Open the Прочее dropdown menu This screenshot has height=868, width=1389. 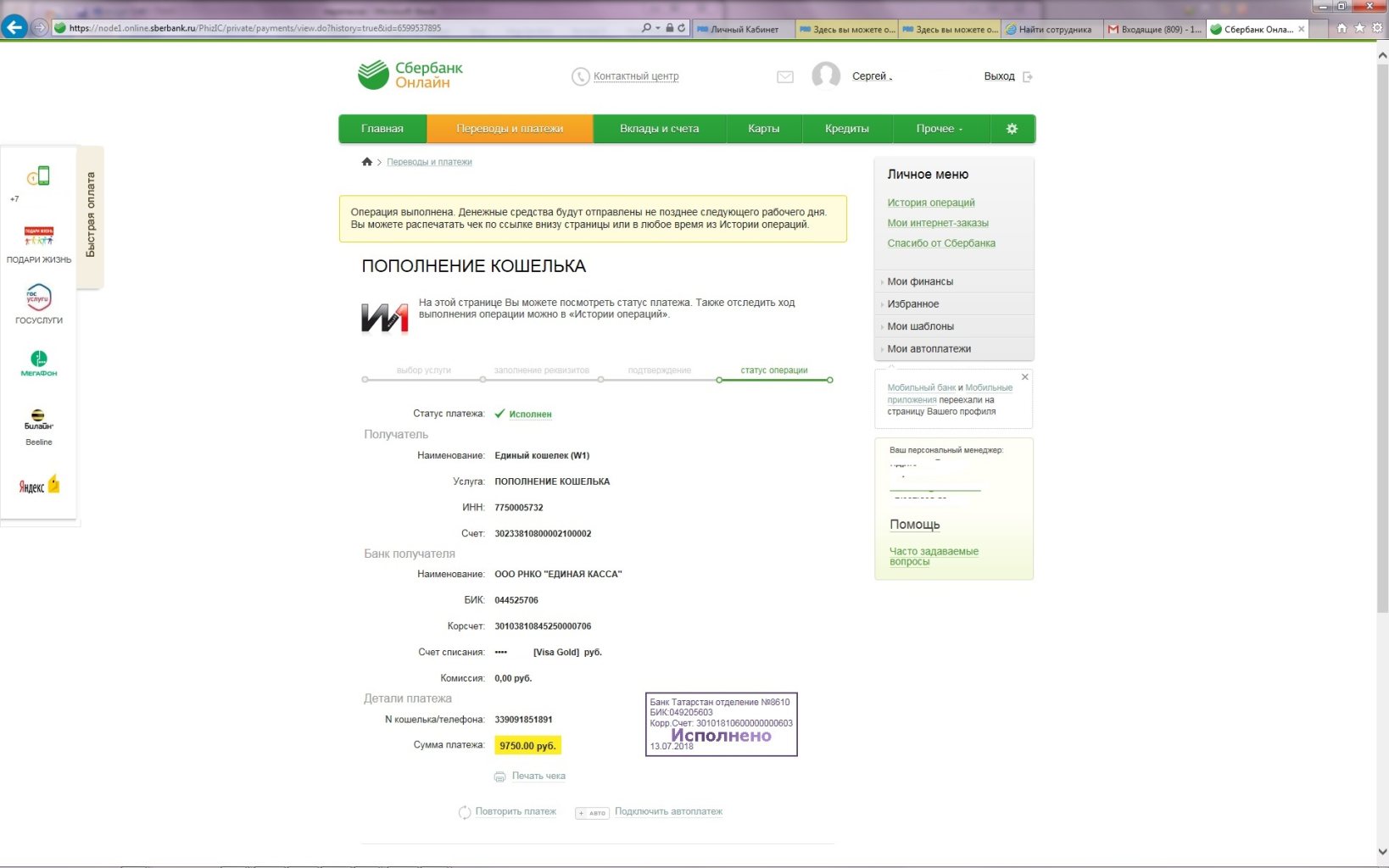tap(940, 129)
